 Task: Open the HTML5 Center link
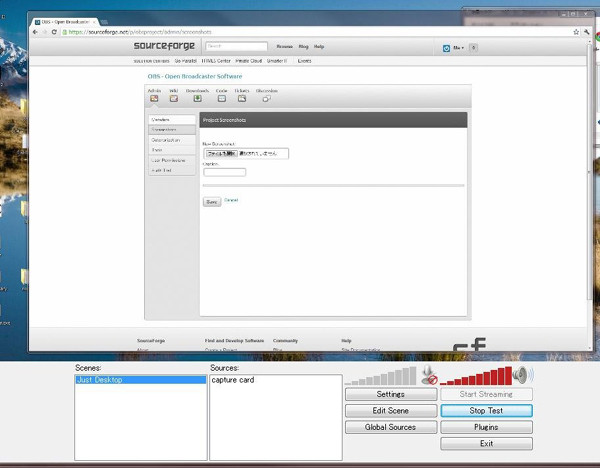(216, 61)
